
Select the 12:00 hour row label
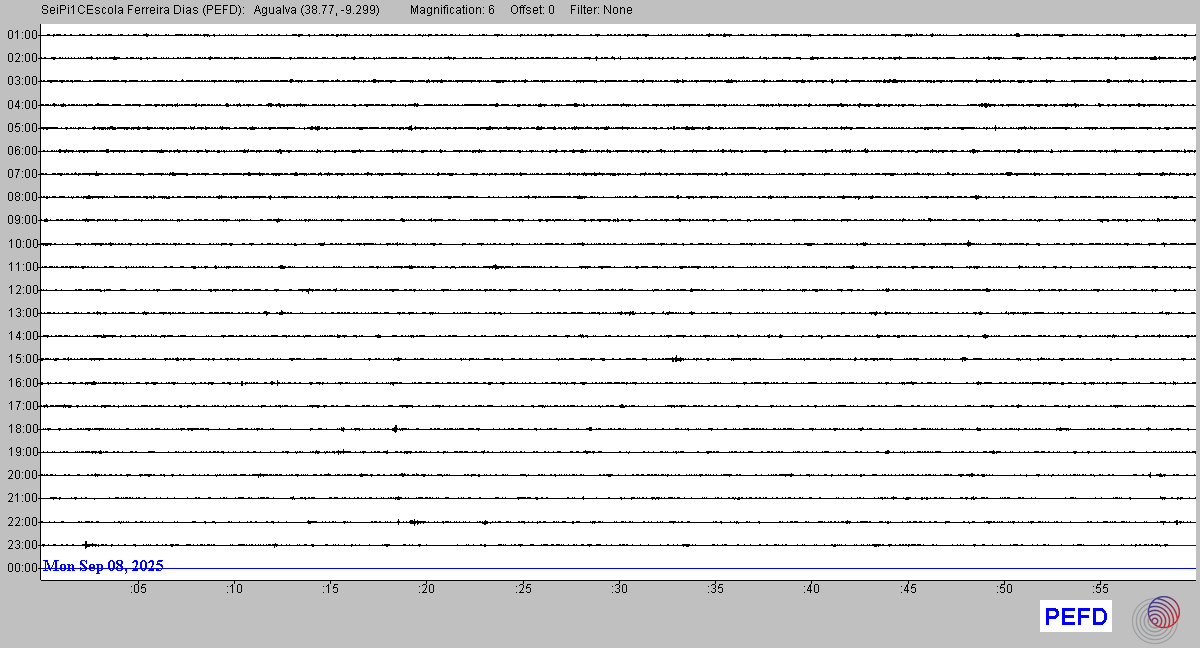coord(22,290)
